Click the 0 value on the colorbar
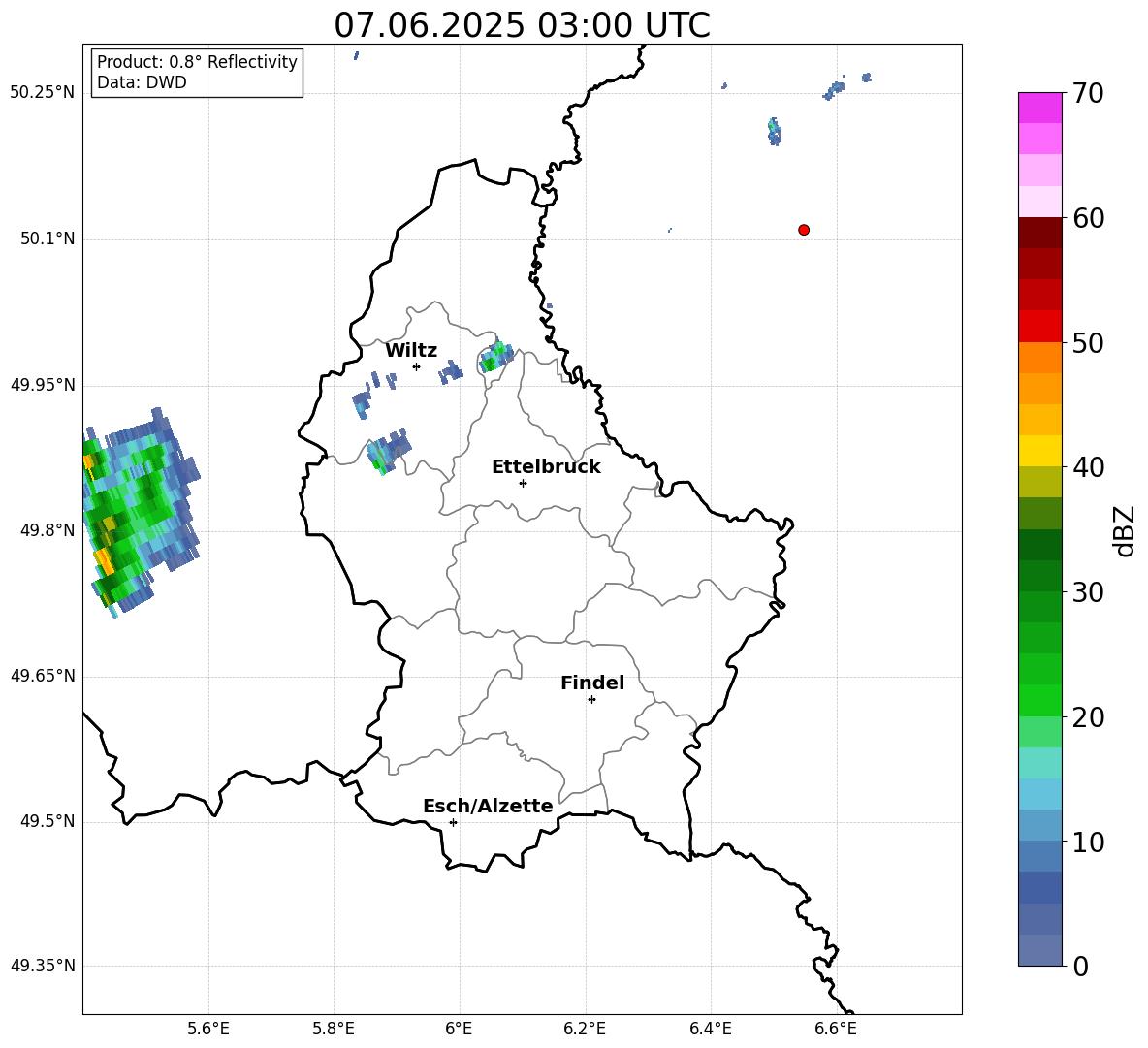The height and width of the screenshot is (1048, 1148). [x=1081, y=966]
